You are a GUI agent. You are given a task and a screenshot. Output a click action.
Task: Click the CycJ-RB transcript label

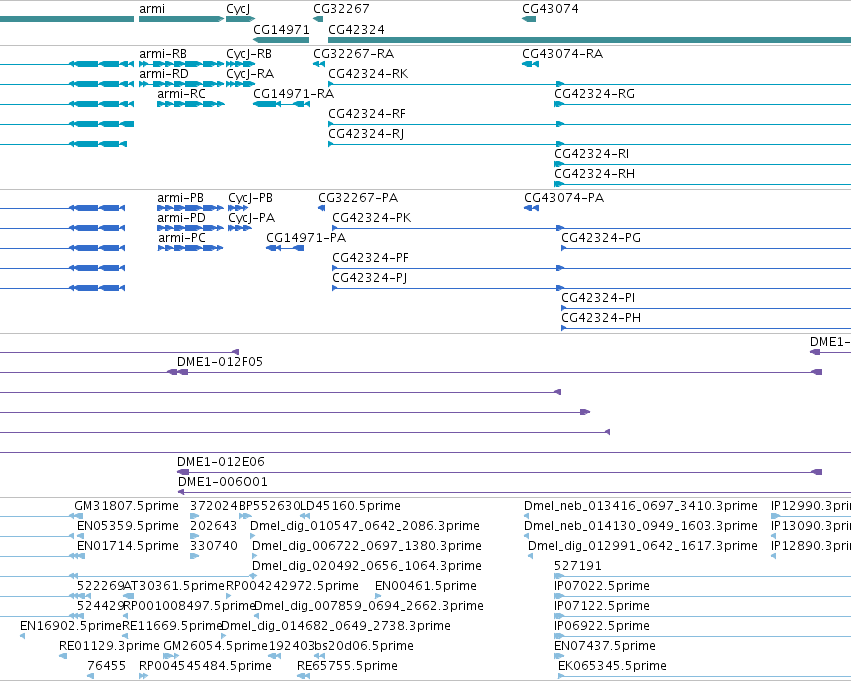(249, 54)
